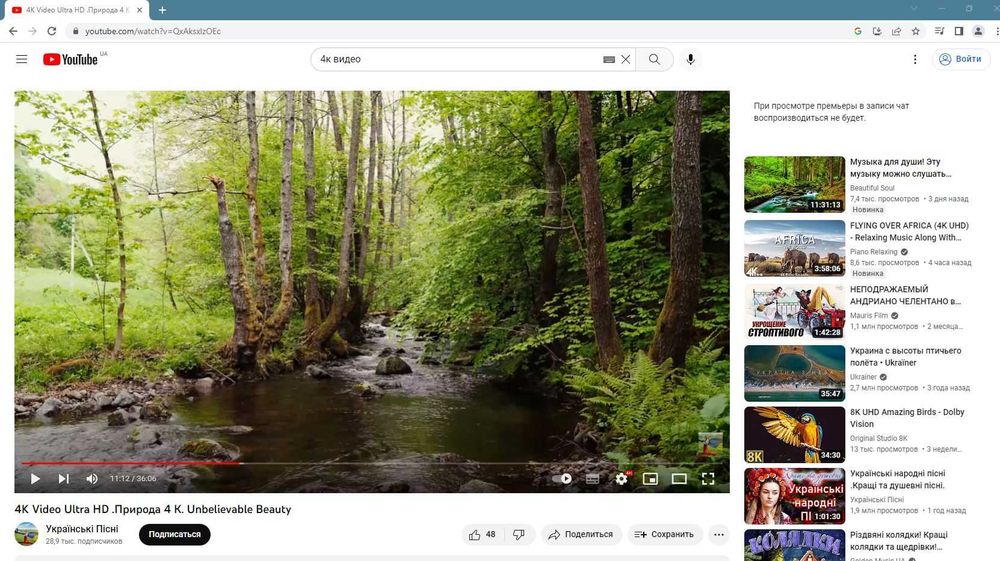This screenshot has width=1000, height=561.
Task: Mute the video using speaker icon
Action: [x=92, y=478]
